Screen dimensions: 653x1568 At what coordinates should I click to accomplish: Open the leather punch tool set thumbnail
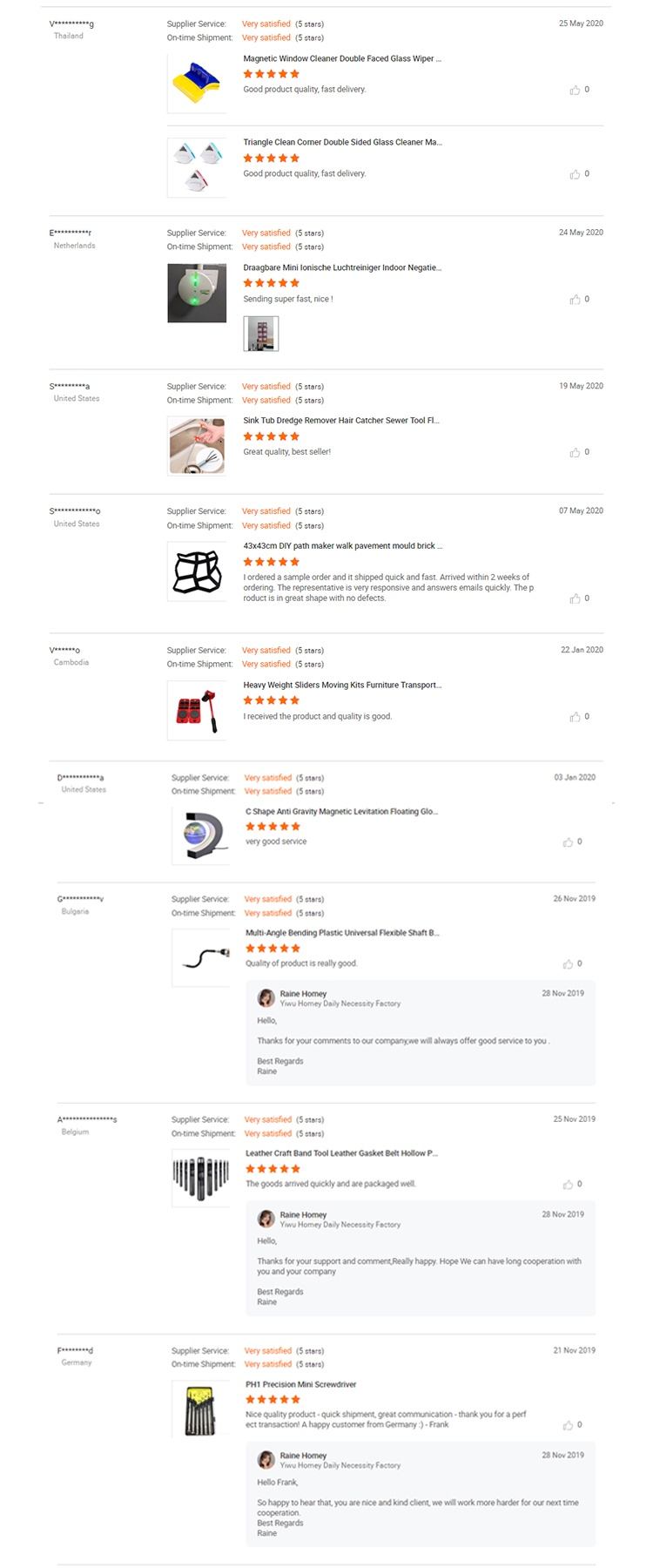pyautogui.click(x=200, y=1177)
